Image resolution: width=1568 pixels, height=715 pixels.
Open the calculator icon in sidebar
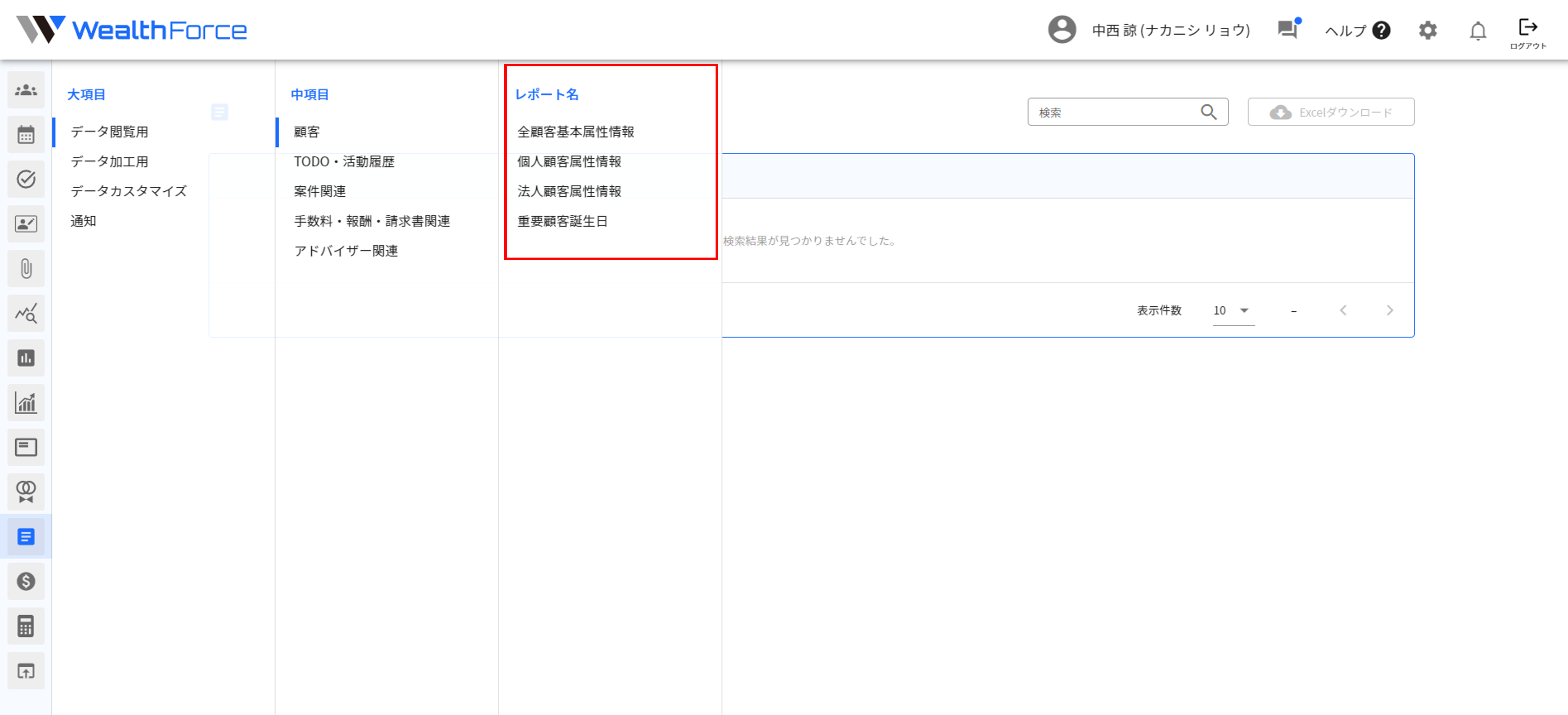pos(26,626)
